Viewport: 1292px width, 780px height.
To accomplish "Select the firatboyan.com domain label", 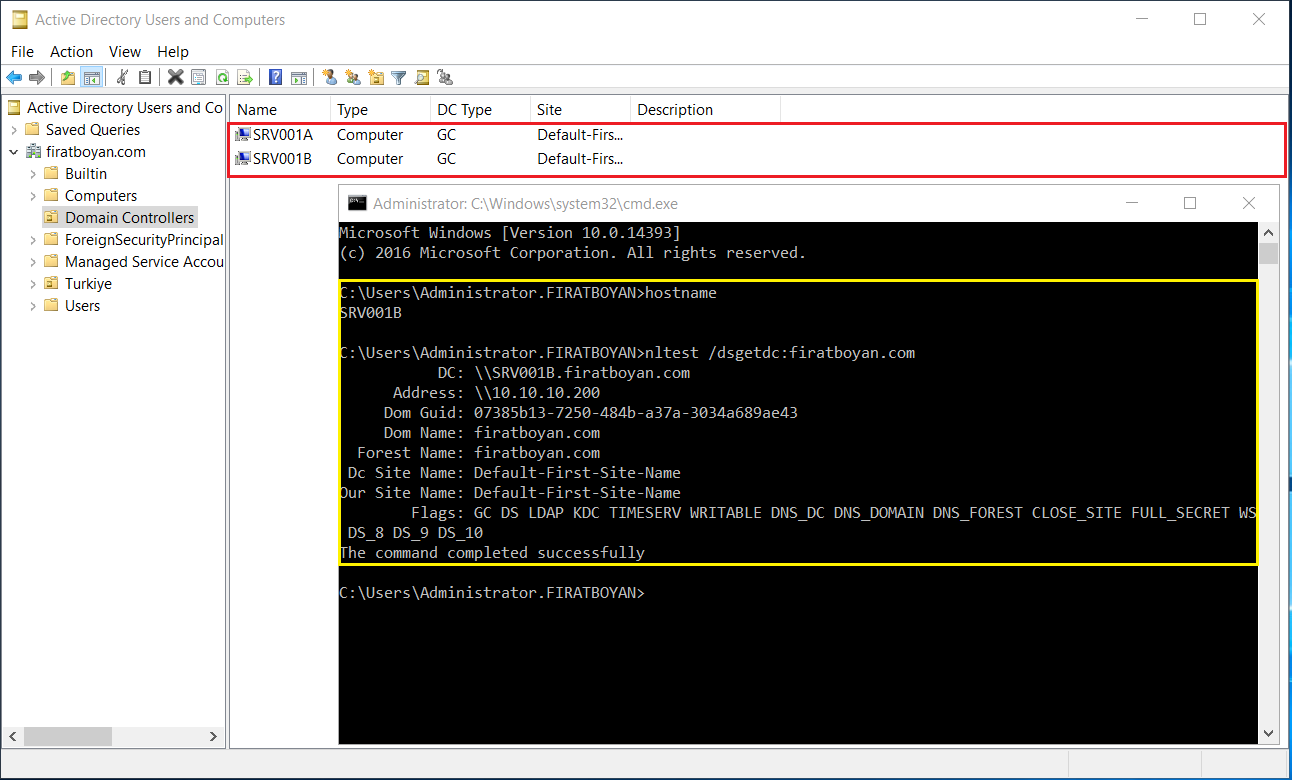I will click(x=96, y=152).
